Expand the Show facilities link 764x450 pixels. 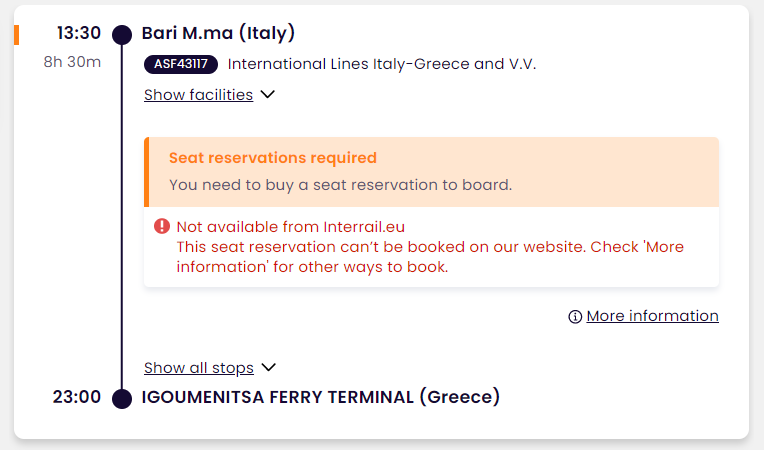[x=198, y=94]
